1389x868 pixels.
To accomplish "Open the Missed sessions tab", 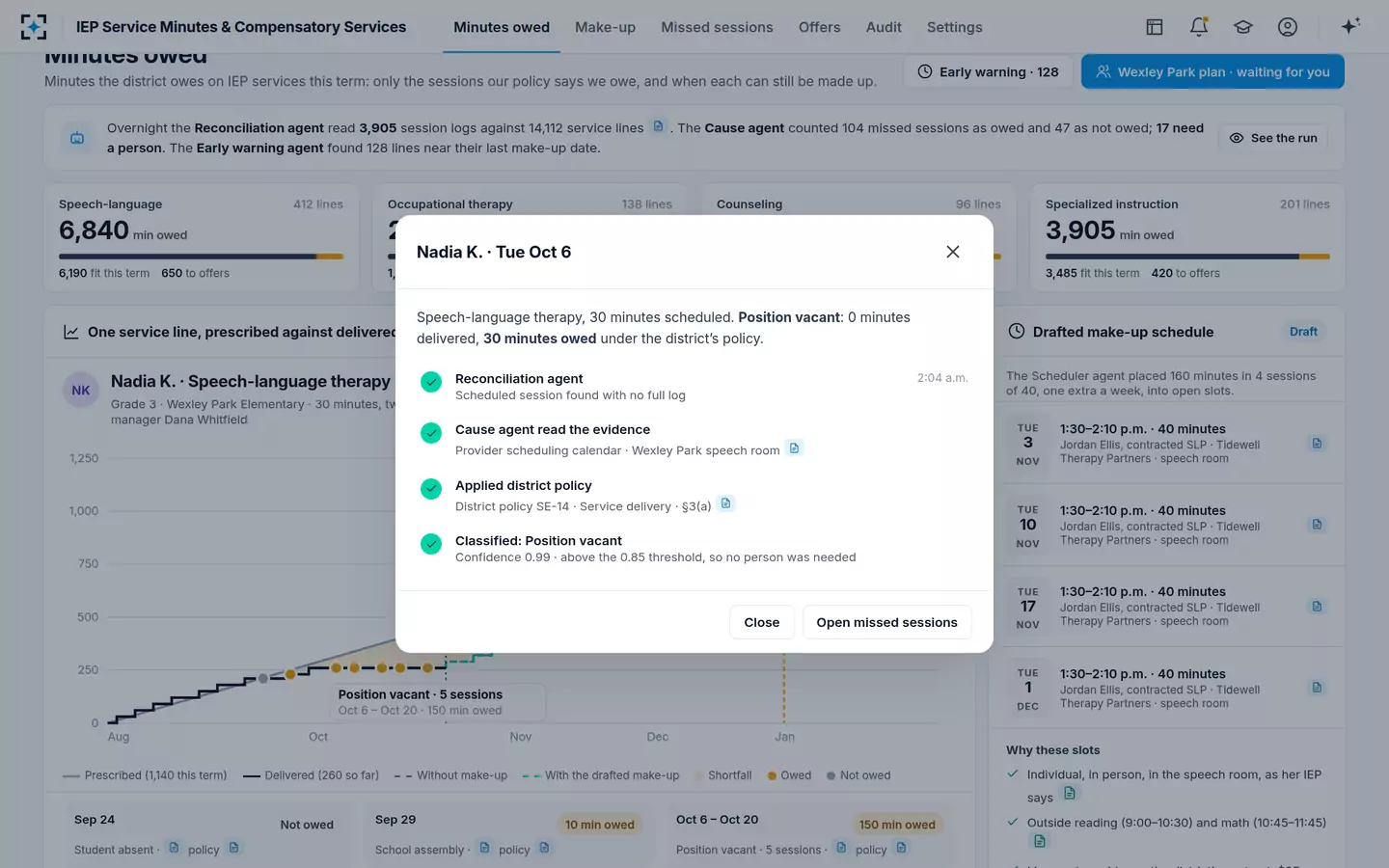I will coord(717,27).
